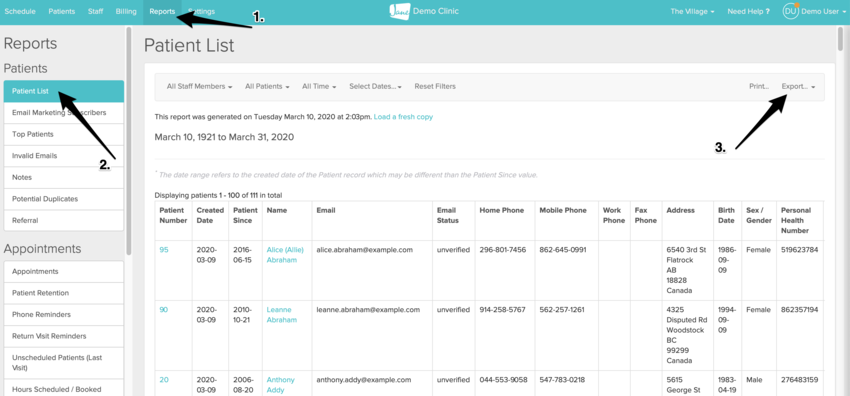Open Email Marketing Subscribers report
The width and height of the screenshot is (850, 396).
(63, 113)
